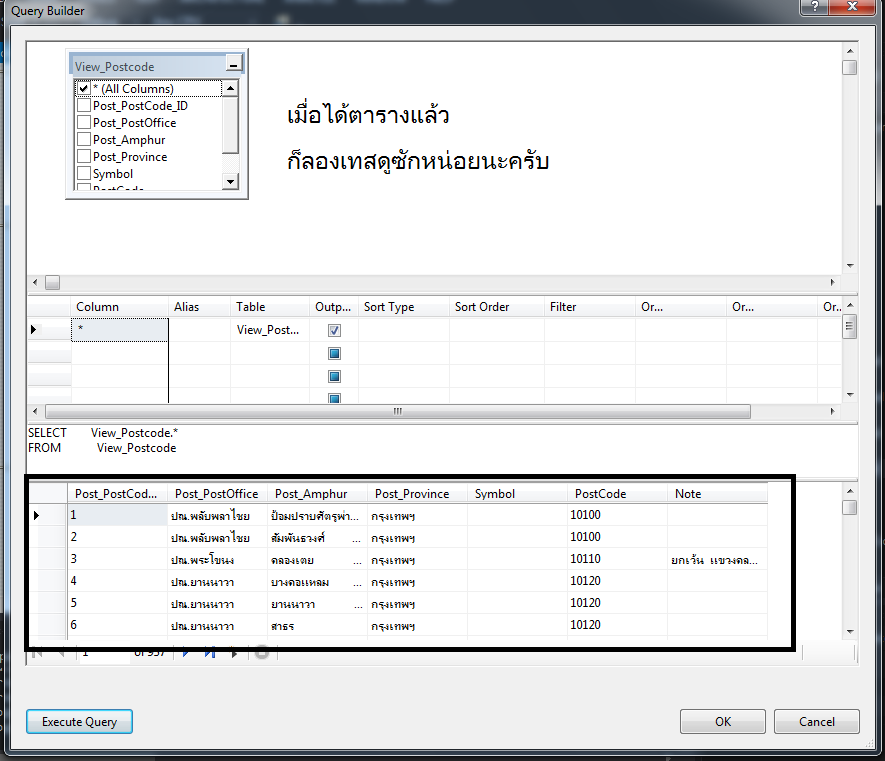The image size is (885, 761).
Task: Click the View_Post... table cell
Action: click(x=270, y=330)
